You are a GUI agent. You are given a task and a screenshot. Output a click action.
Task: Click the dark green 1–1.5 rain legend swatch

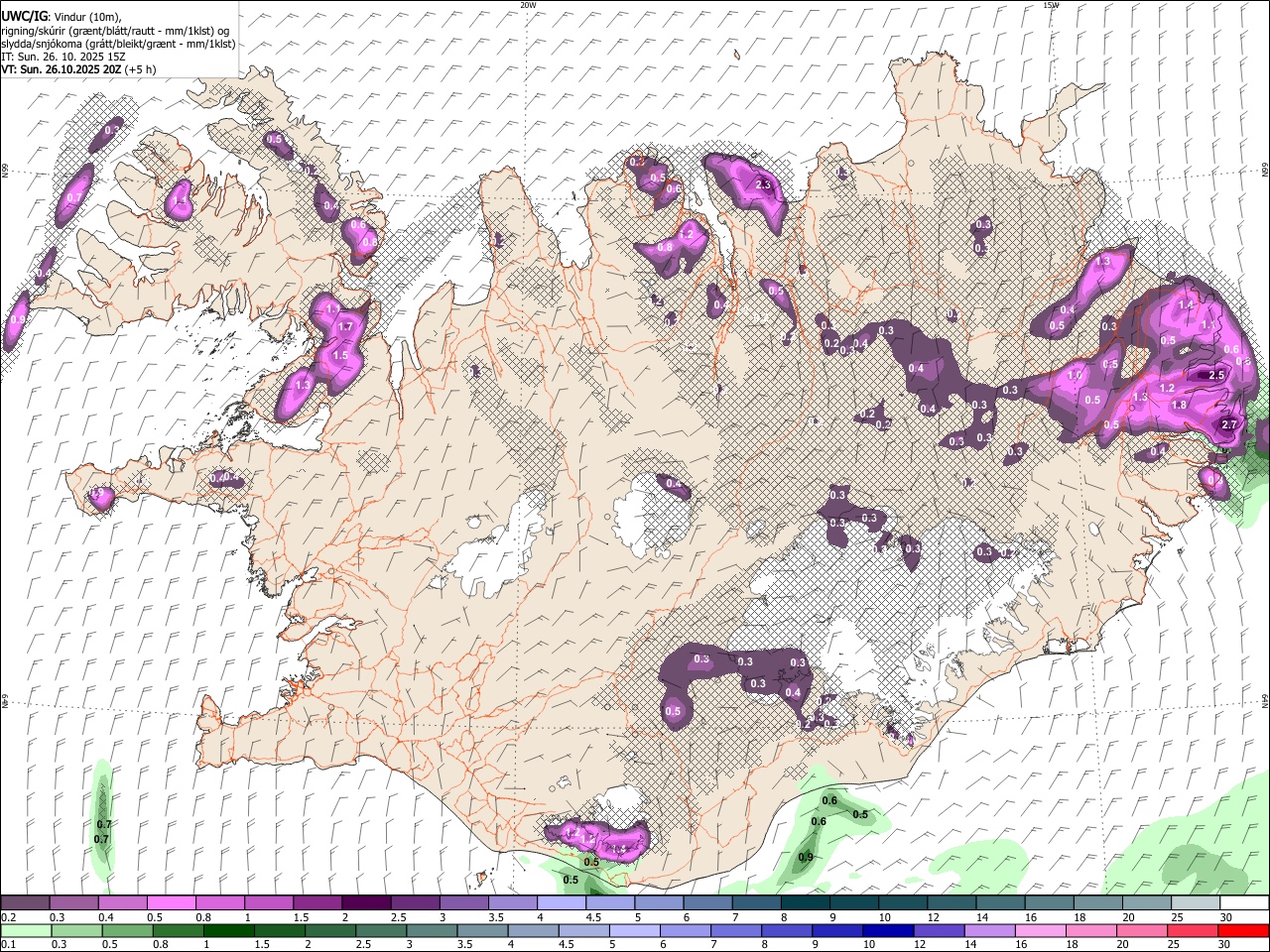pos(229,930)
